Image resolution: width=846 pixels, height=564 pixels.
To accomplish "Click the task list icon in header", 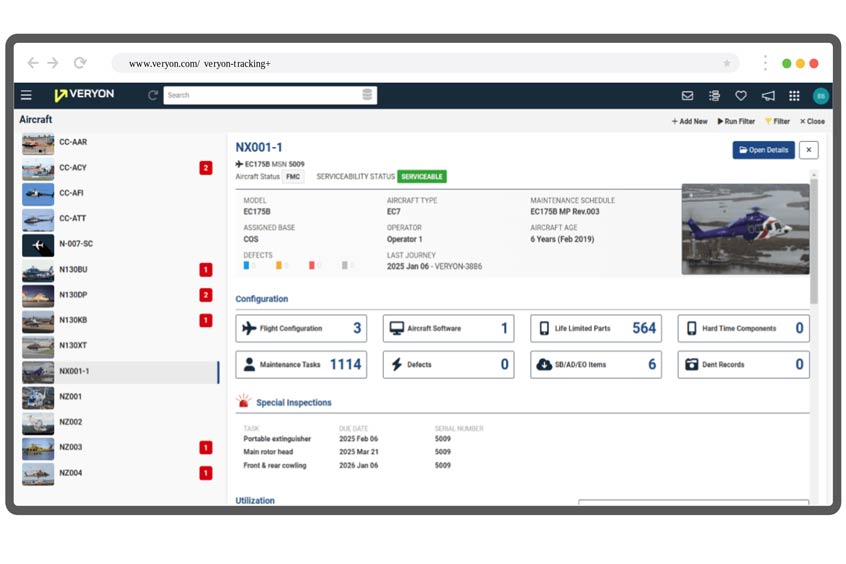I will tap(714, 96).
